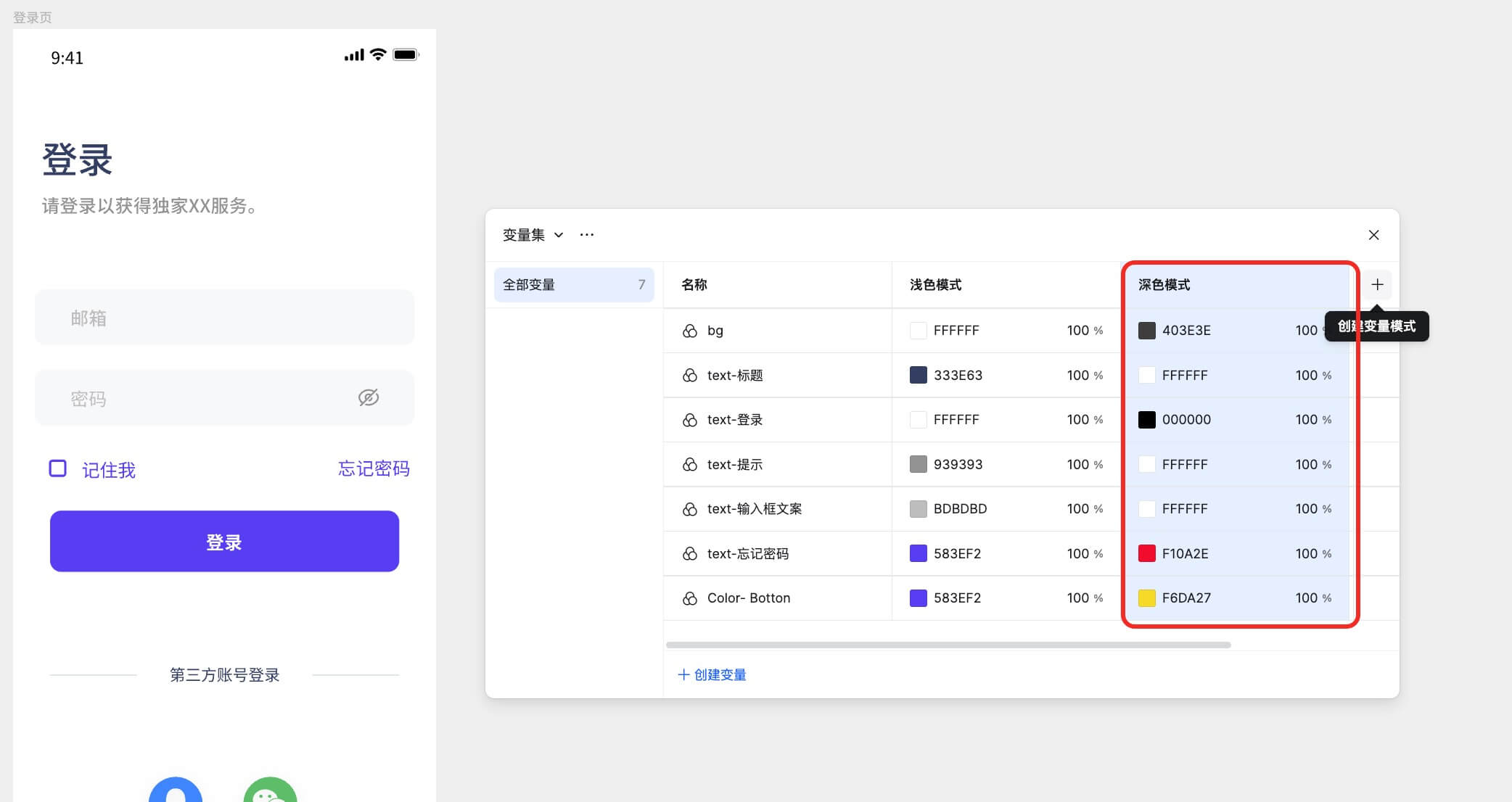Image resolution: width=1512 pixels, height=802 pixels.
Task: Click the 创建变量 link
Action: 712,675
